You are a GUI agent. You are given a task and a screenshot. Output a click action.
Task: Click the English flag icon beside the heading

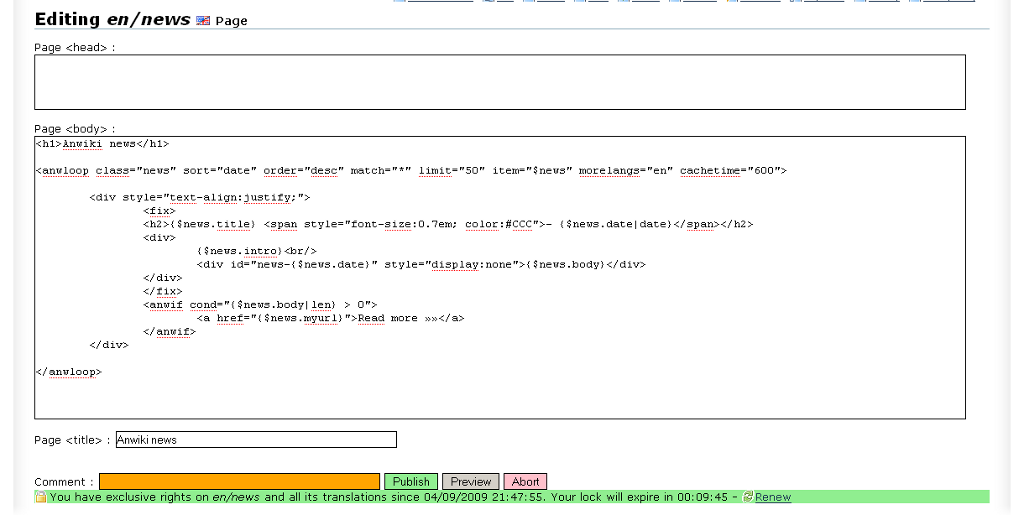(x=203, y=20)
